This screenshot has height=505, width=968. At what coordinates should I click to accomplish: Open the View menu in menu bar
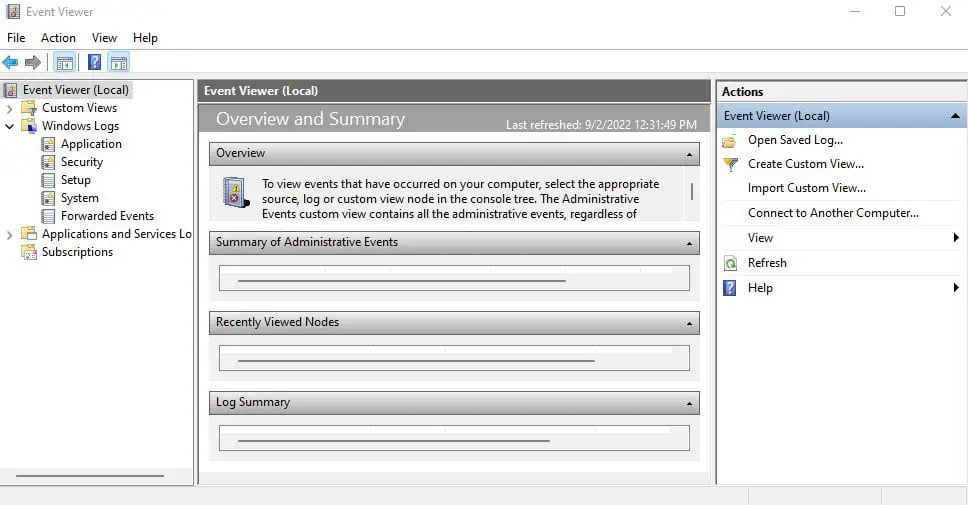pyautogui.click(x=104, y=38)
